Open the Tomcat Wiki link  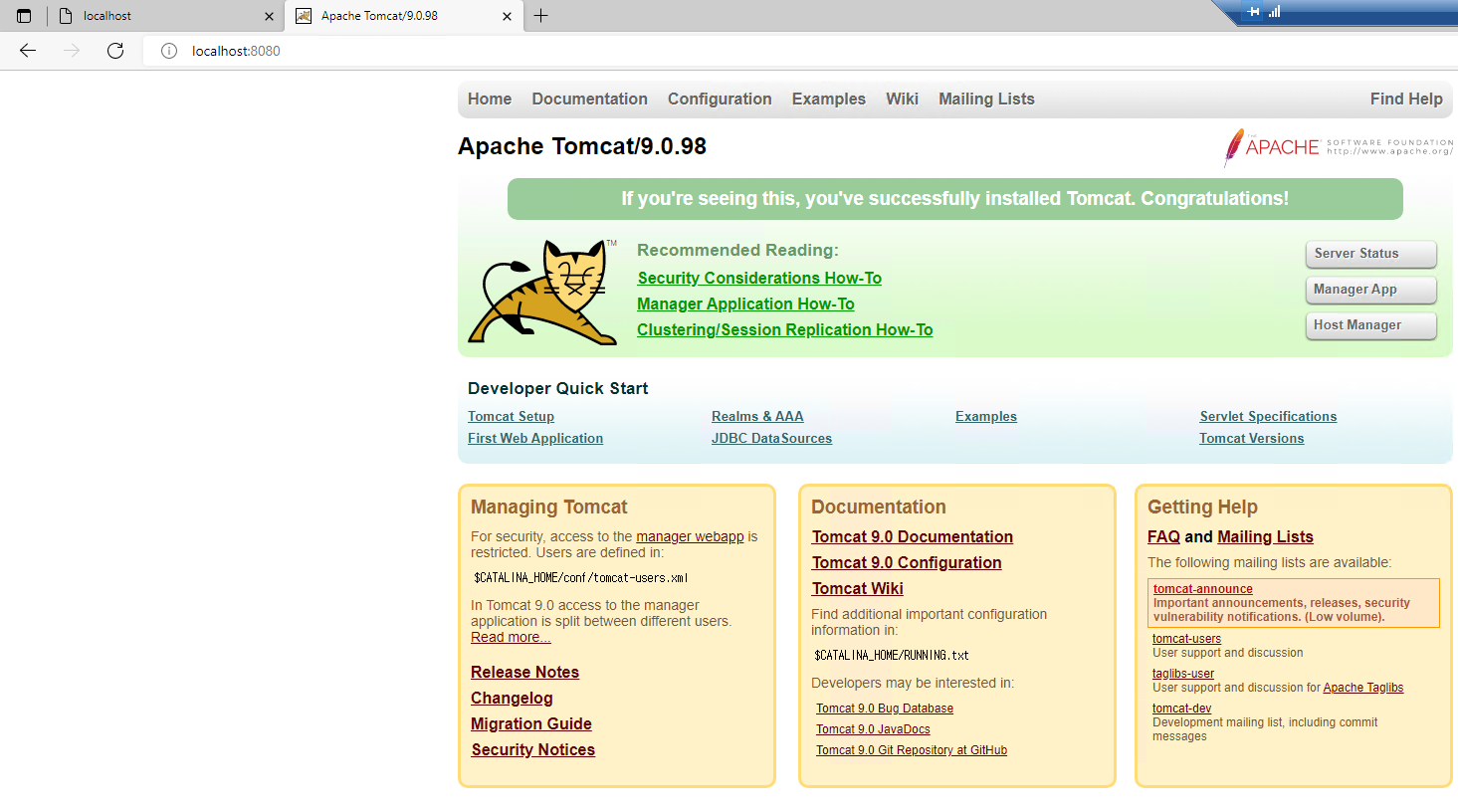[857, 589]
